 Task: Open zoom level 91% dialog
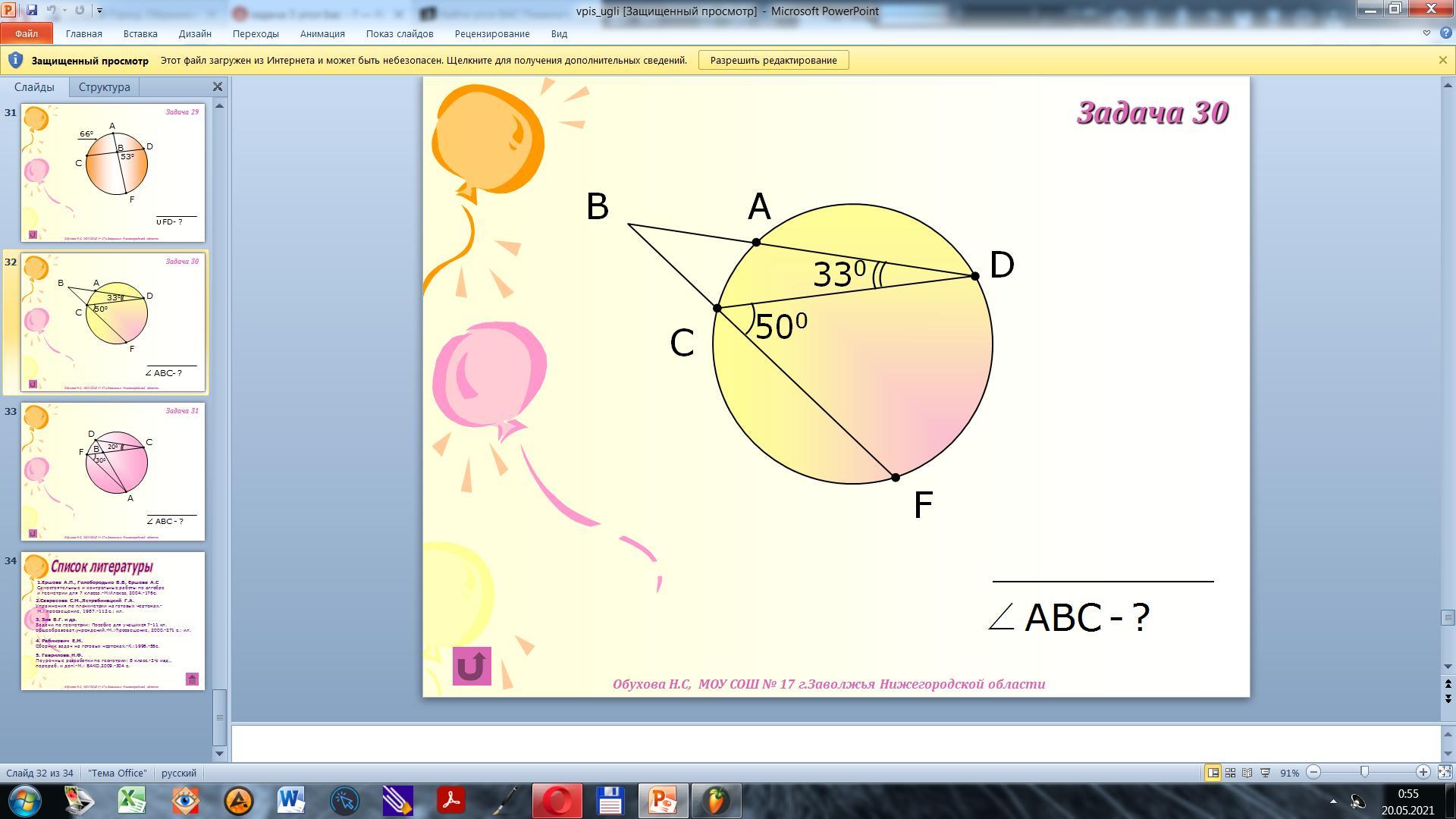[x=1289, y=773]
